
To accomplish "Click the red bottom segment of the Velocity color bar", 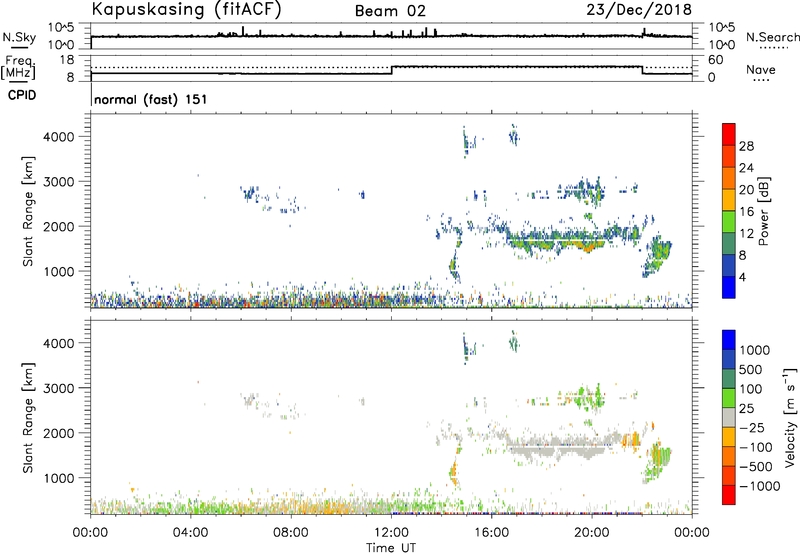I will tap(729, 495).
